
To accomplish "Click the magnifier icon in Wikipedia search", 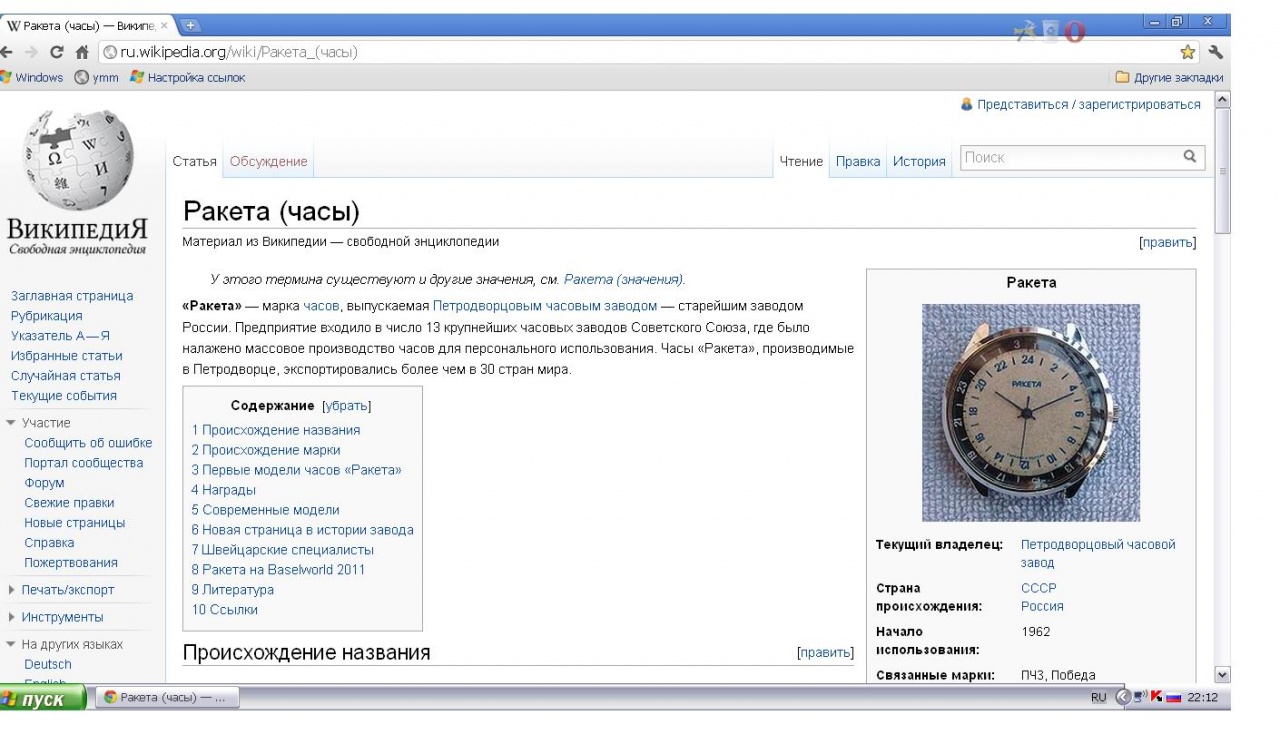I will point(1189,157).
